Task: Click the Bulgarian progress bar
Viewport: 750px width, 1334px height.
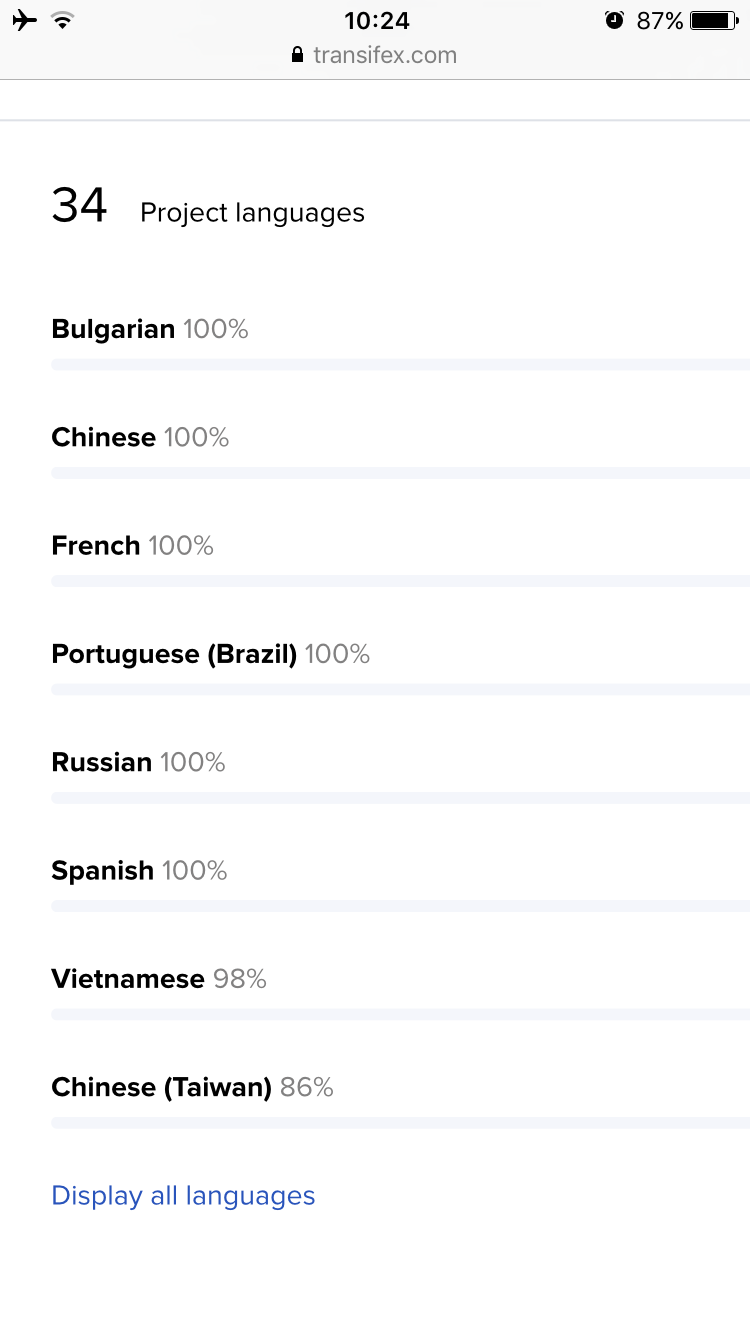Action: coord(400,365)
